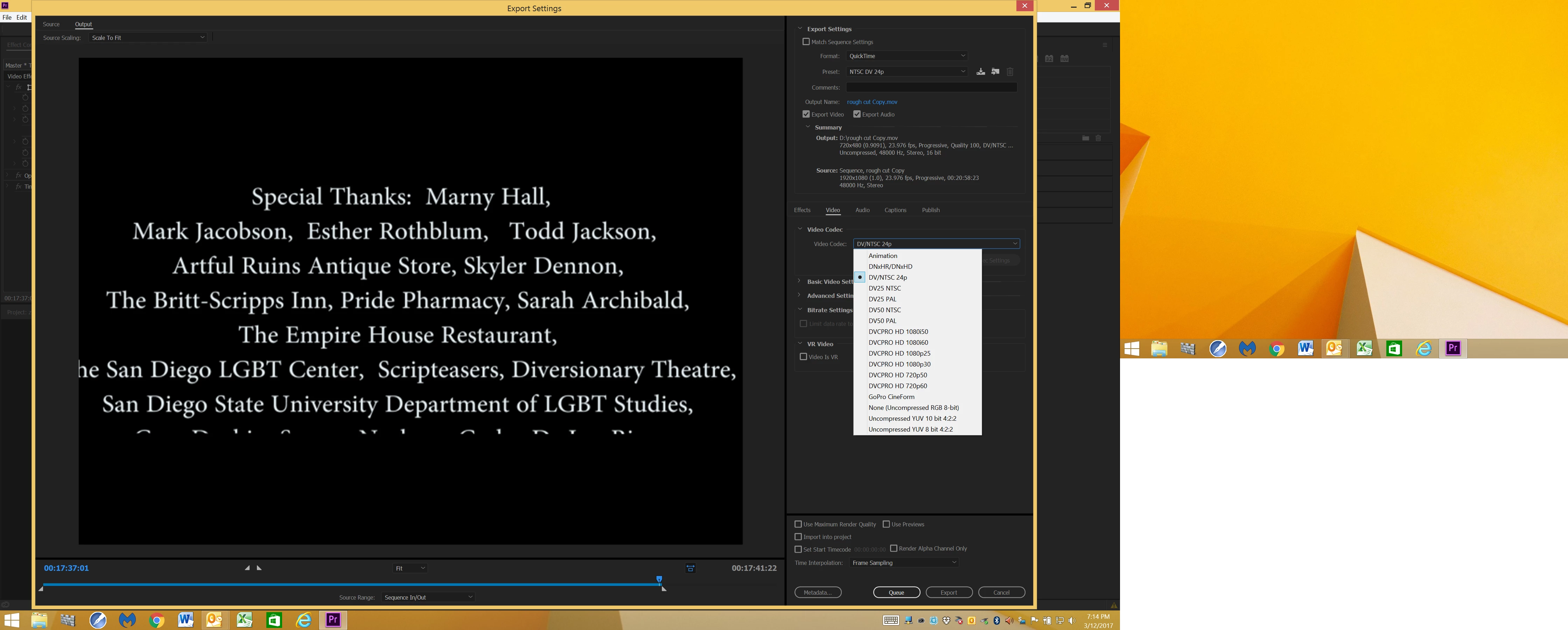Click the Comments text field
This screenshot has width=1568, height=630.
coord(931,87)
